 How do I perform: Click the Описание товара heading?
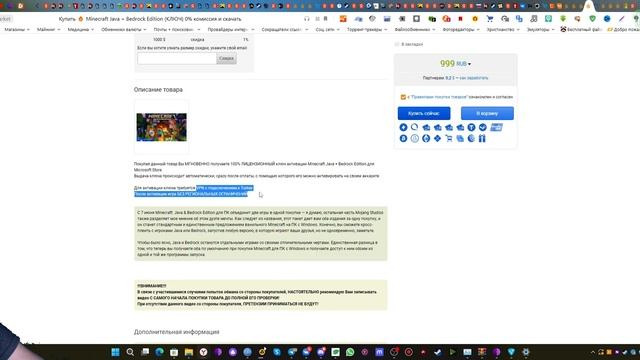(x=158, y=89)
